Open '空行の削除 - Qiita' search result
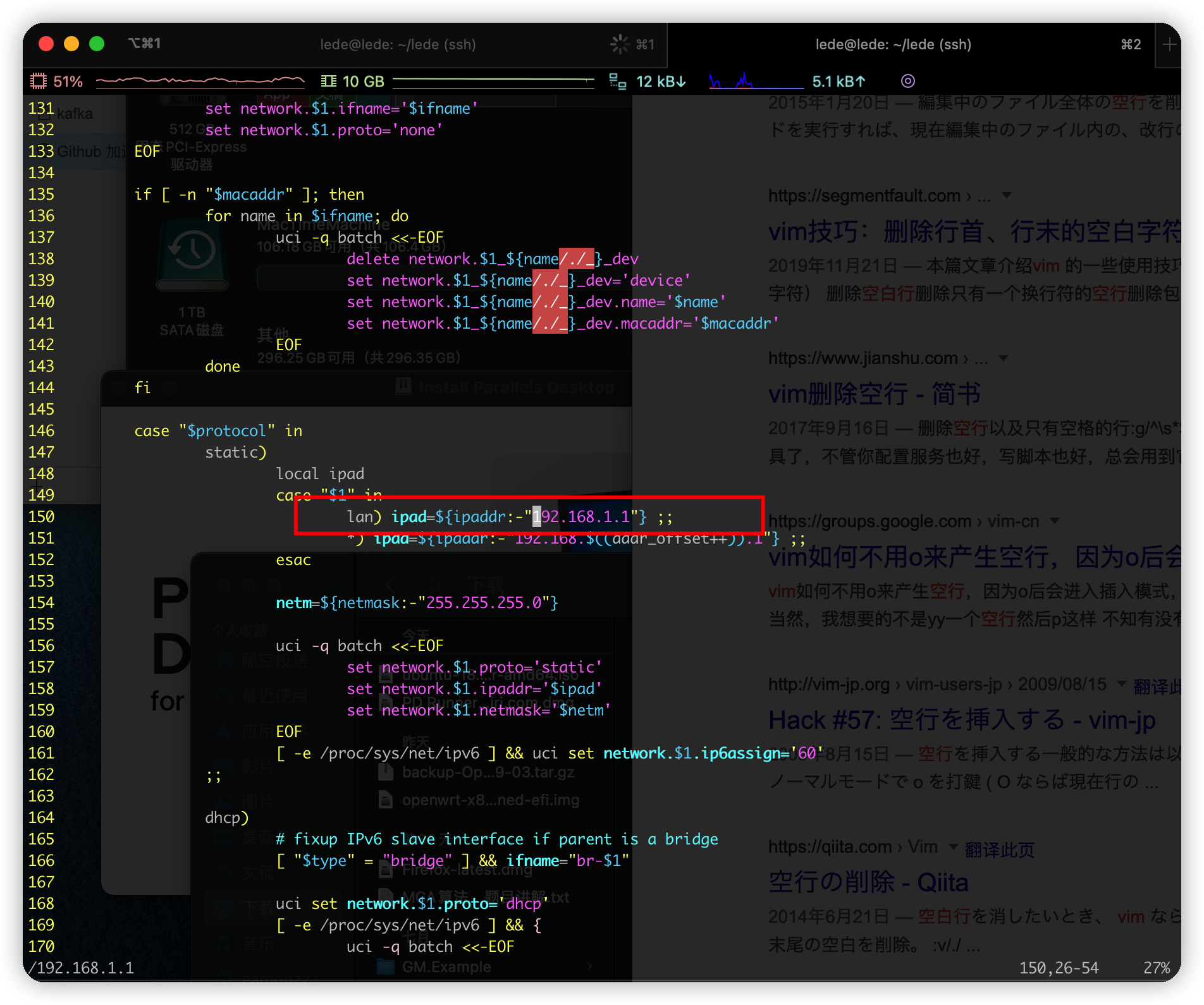Screen dimensions: 1204x1005 click(x=868, y=882)
